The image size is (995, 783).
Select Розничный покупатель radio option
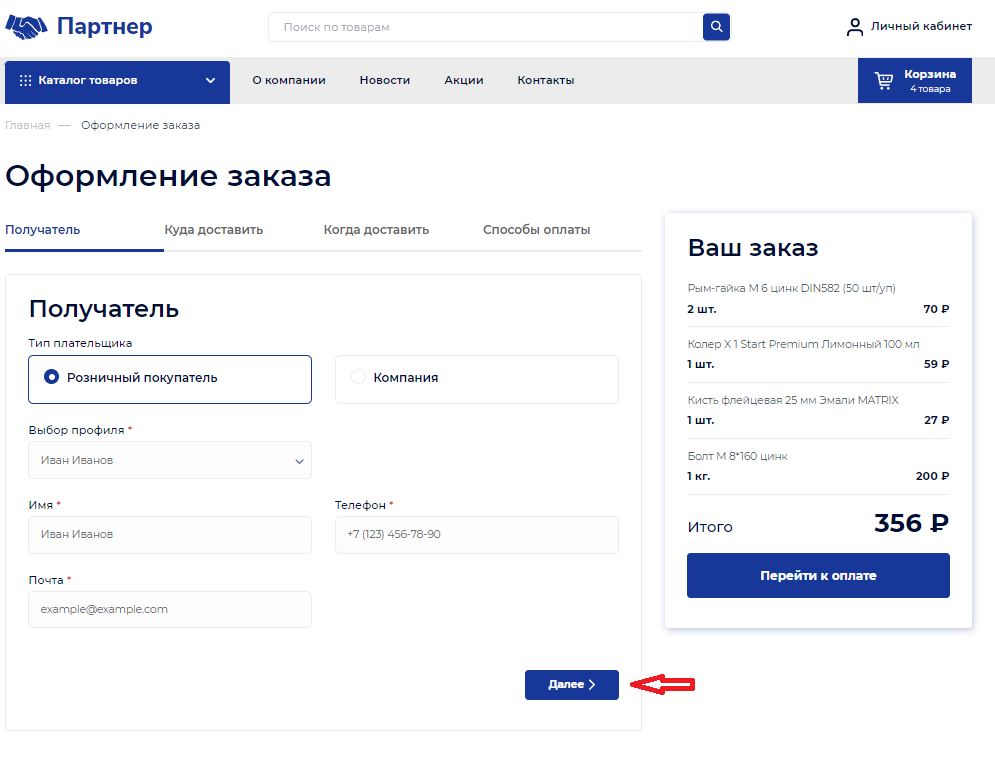[53, 378]
